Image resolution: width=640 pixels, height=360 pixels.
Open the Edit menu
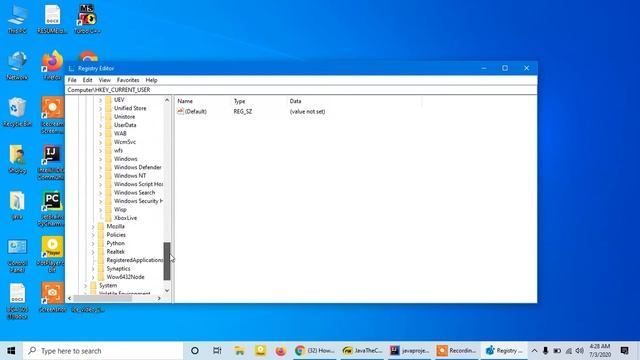[x=87, y=80]
